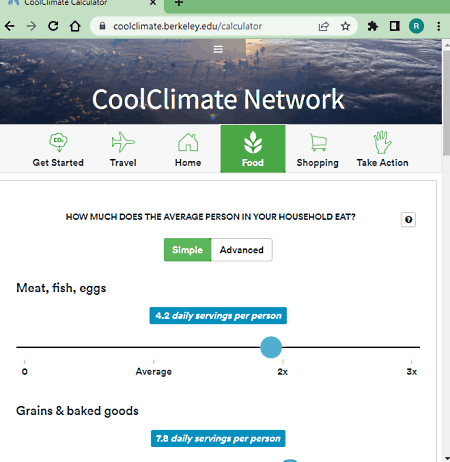
Task: Open a new browser tab
Action: [179, 3]
